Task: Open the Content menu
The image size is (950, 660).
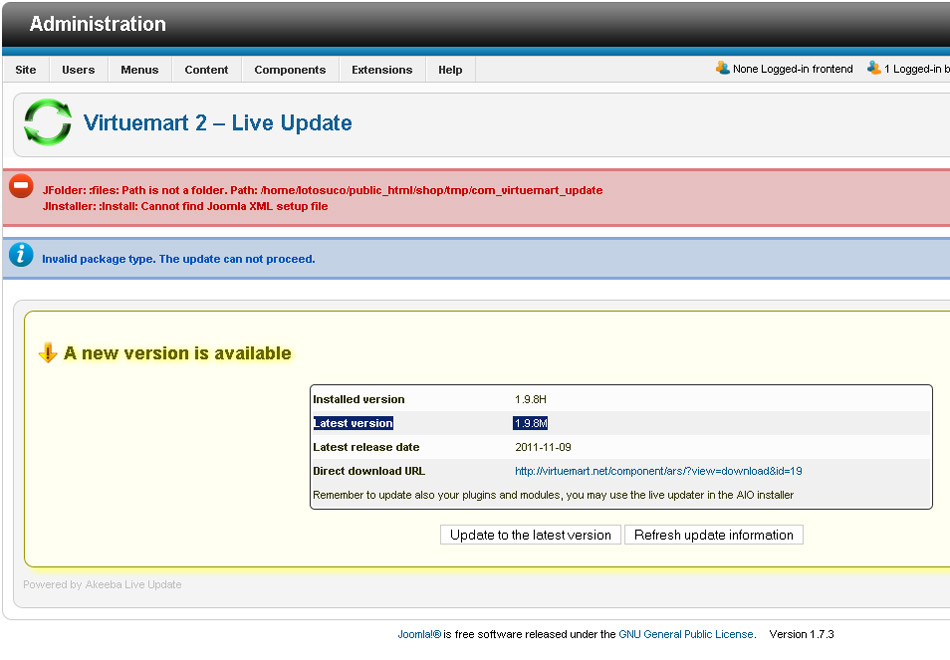Action: (207, 70)
